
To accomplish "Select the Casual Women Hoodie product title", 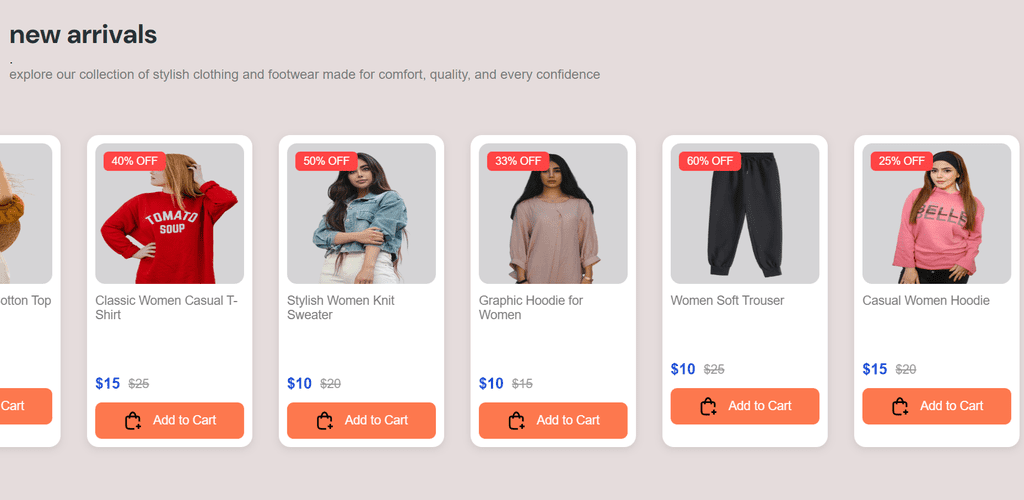I will (x=926, y=300).
